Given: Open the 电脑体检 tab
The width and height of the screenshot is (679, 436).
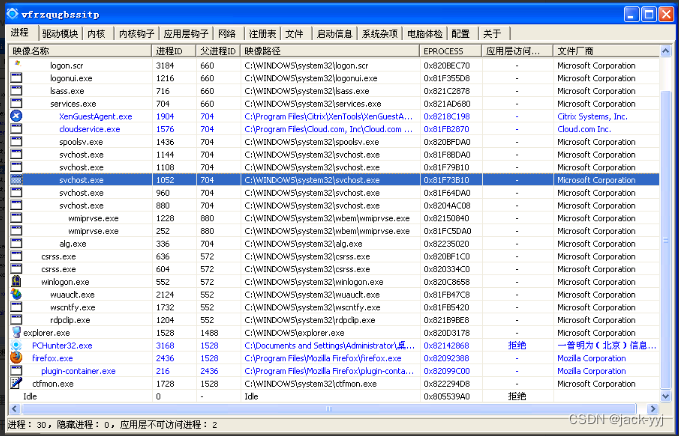Looking at the screenshot, I should point(425,34).
